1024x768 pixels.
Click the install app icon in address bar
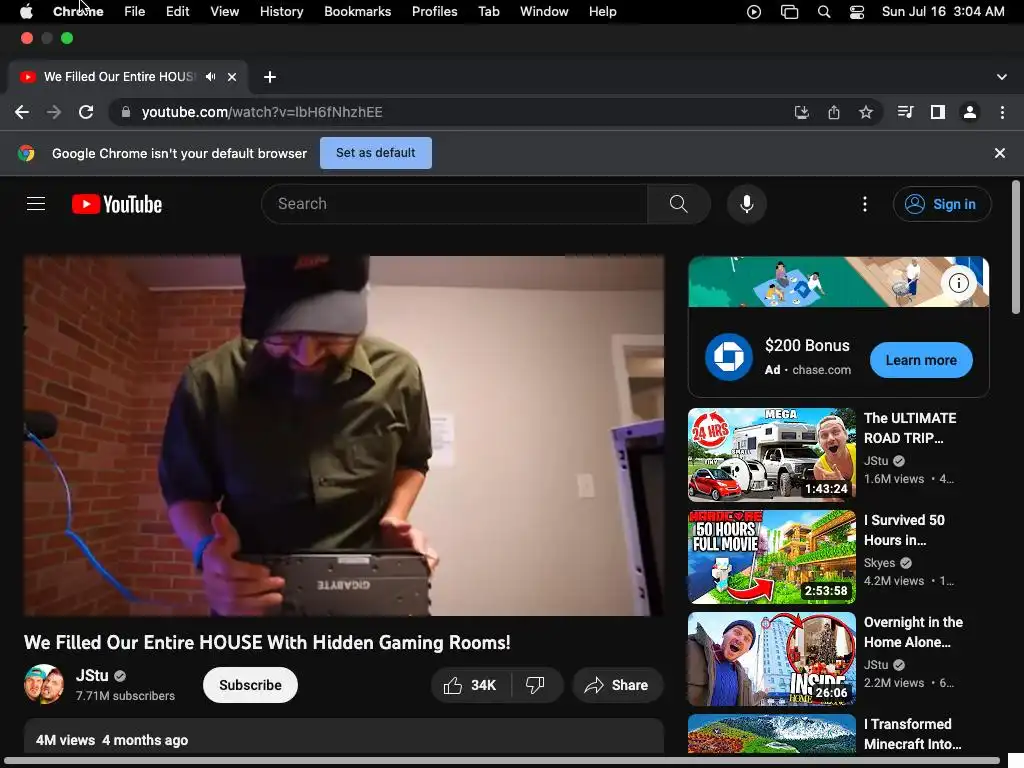point(801,112)
